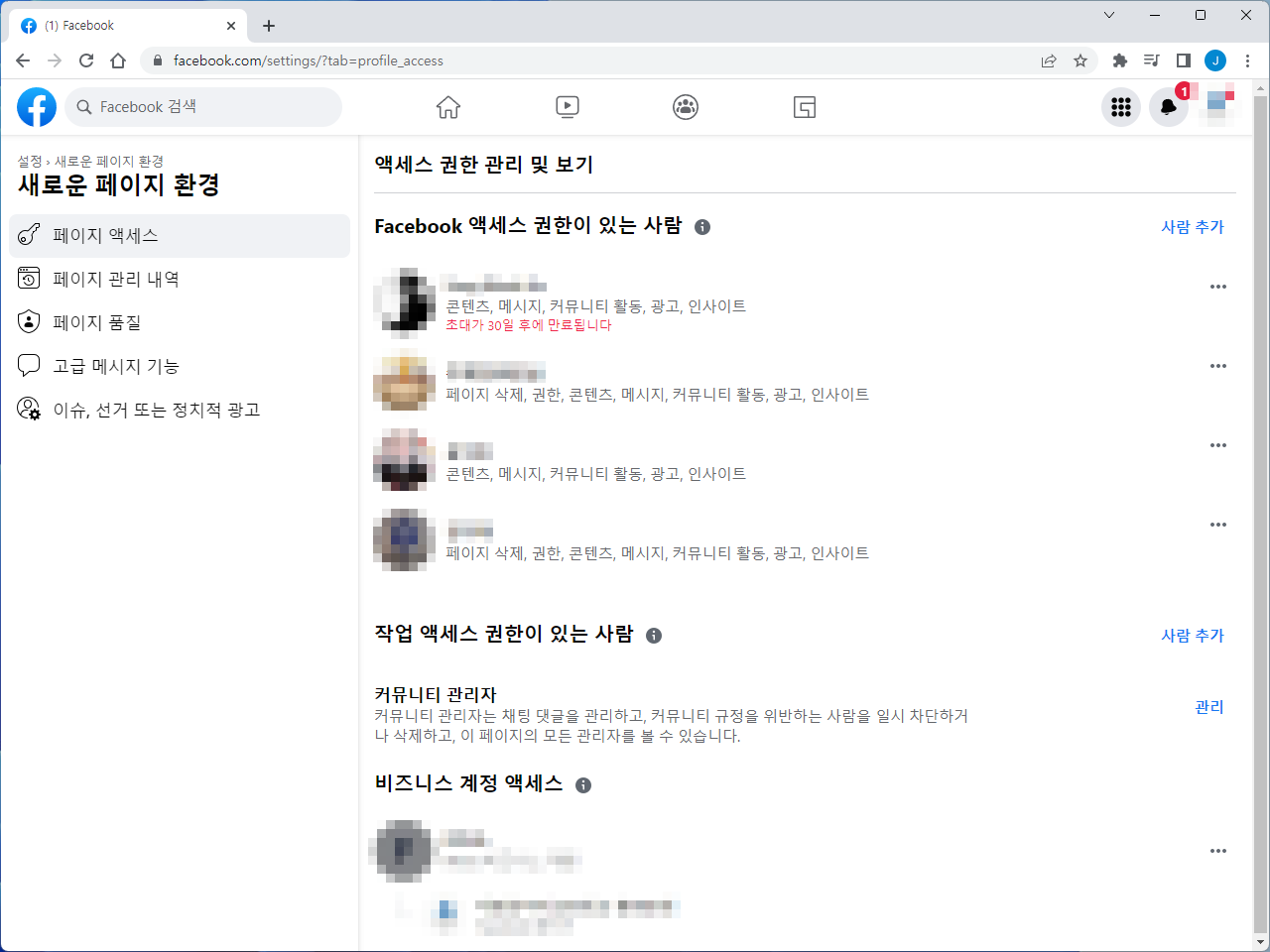The width and height of the screenshot is (1270, 952).
Task: Click 사람 추가 for task access
Action: pos(1193,636)
